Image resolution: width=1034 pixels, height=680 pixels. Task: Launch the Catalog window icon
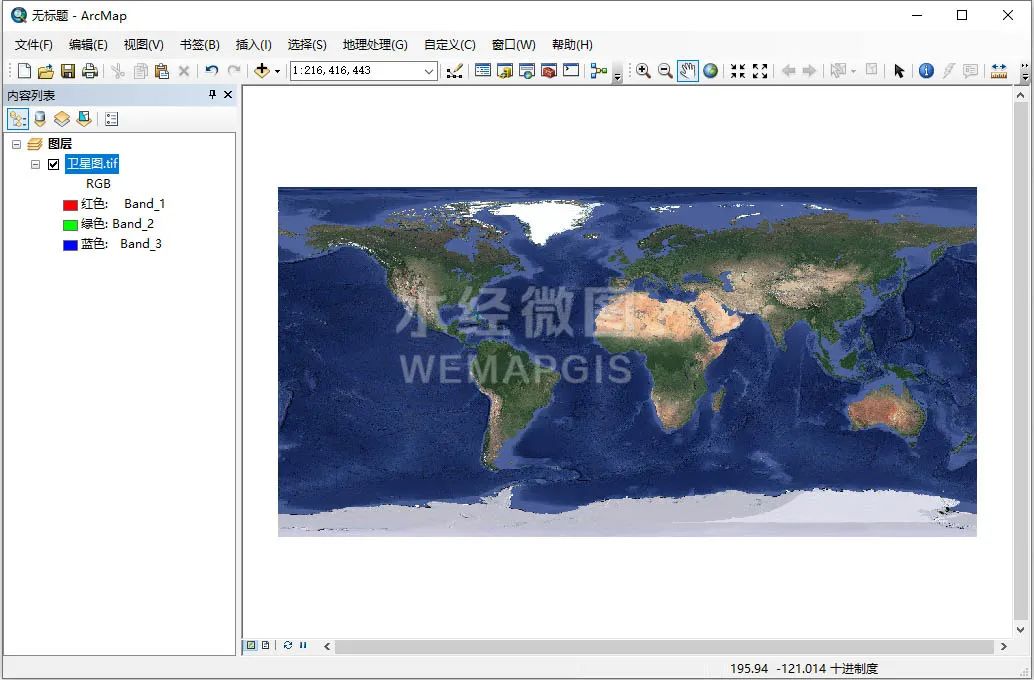(505, 70)
